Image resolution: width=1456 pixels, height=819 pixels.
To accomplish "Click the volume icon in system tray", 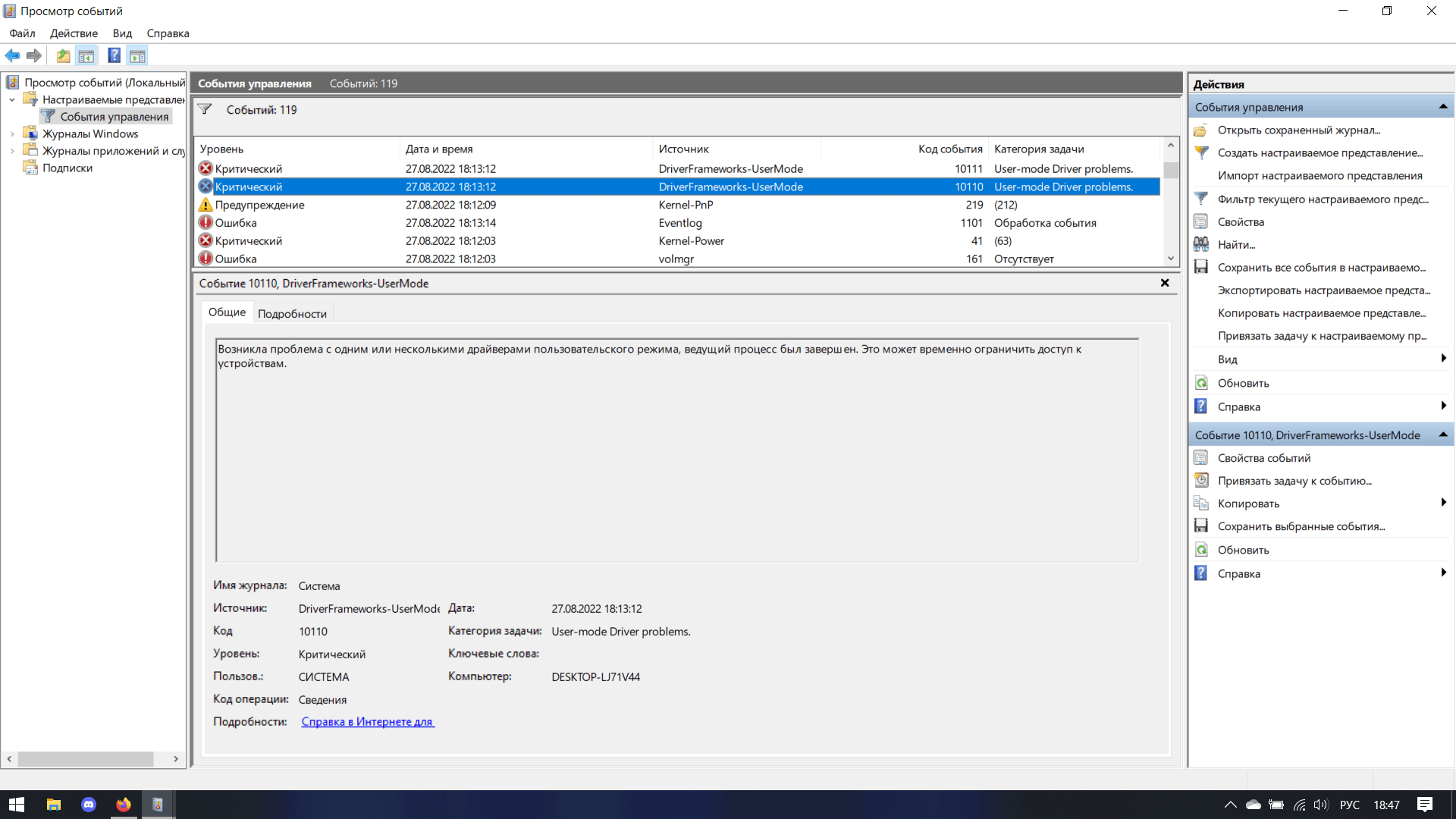I will click(x=1321, y=805).
